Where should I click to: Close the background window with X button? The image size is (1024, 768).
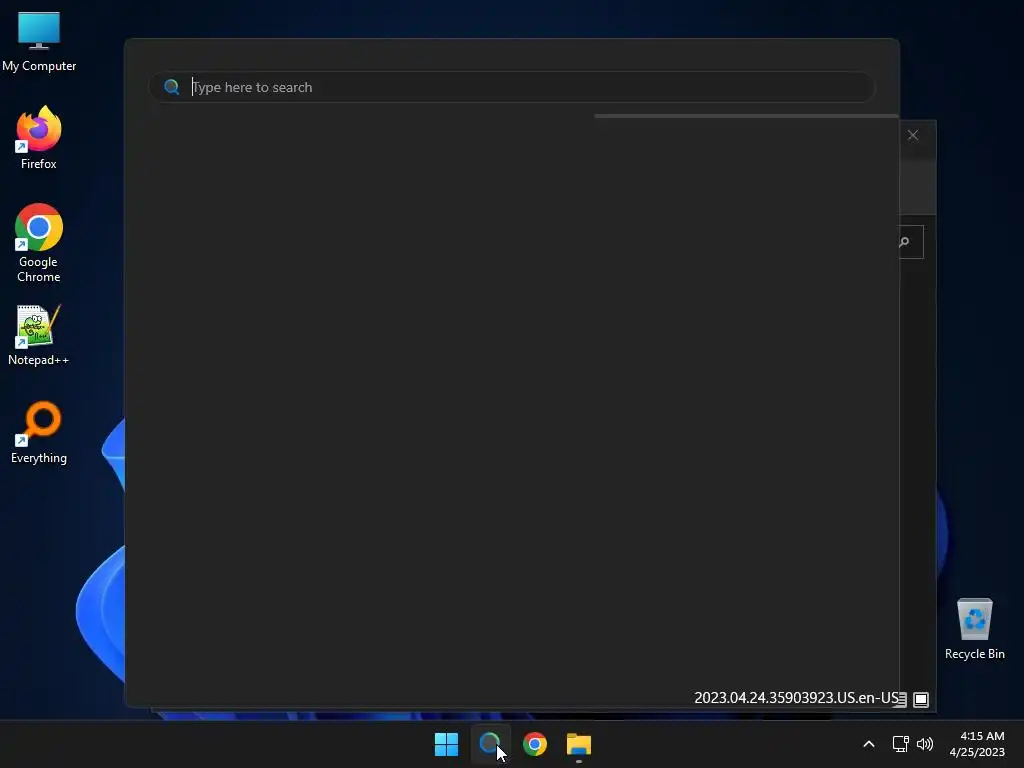tap(913, 135)
